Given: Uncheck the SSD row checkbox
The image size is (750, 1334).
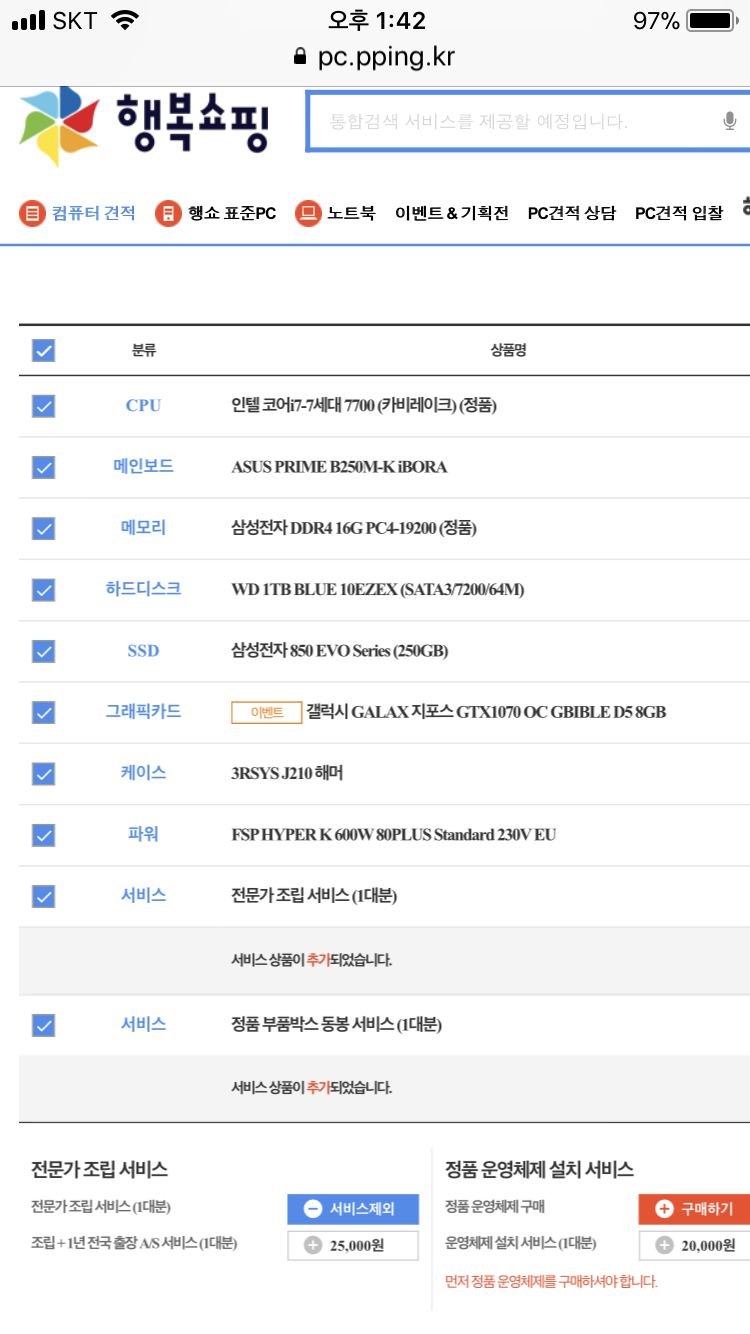Looking at the screenshot, I should 43,651.
